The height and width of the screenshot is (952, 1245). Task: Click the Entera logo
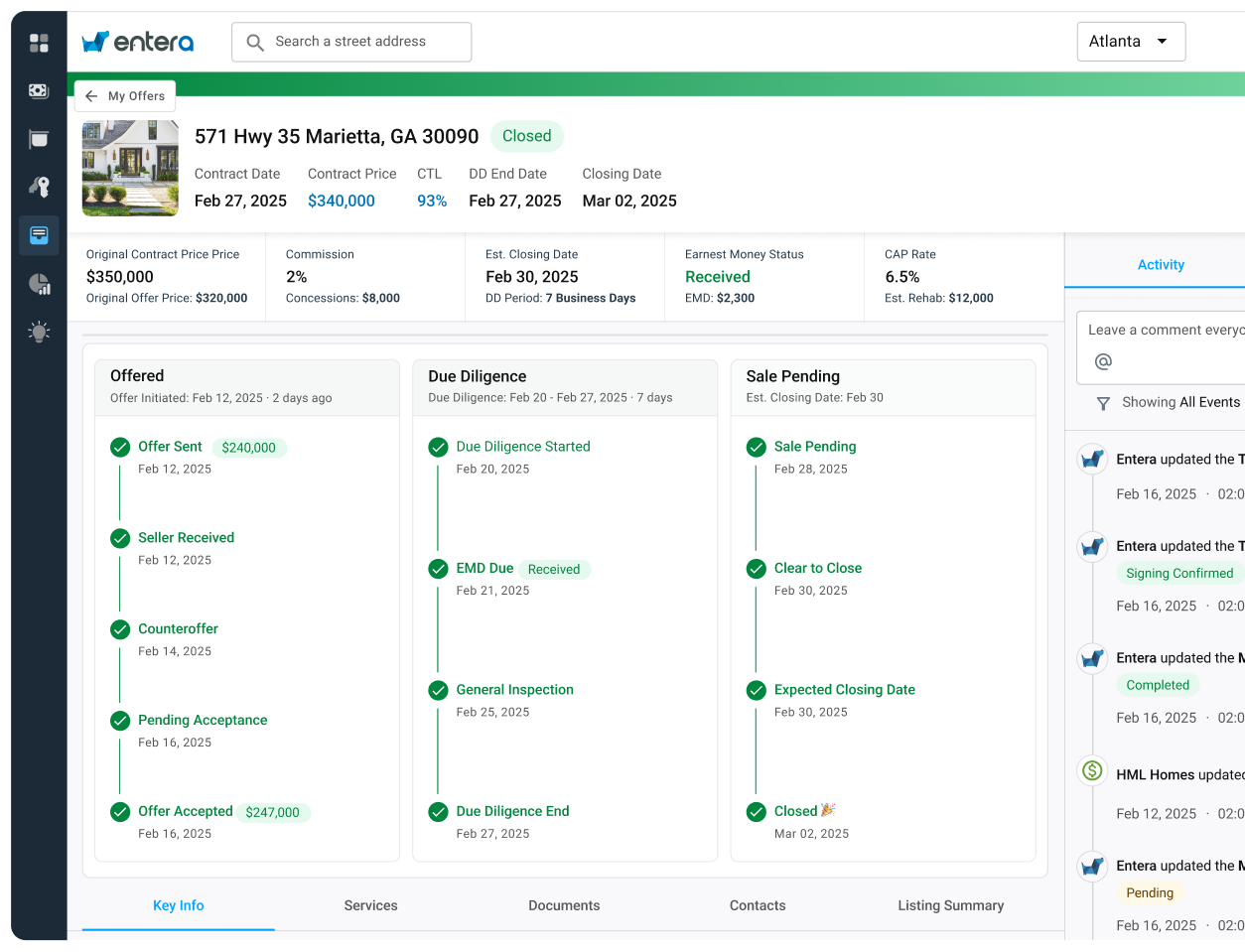(x=137, y=42)
